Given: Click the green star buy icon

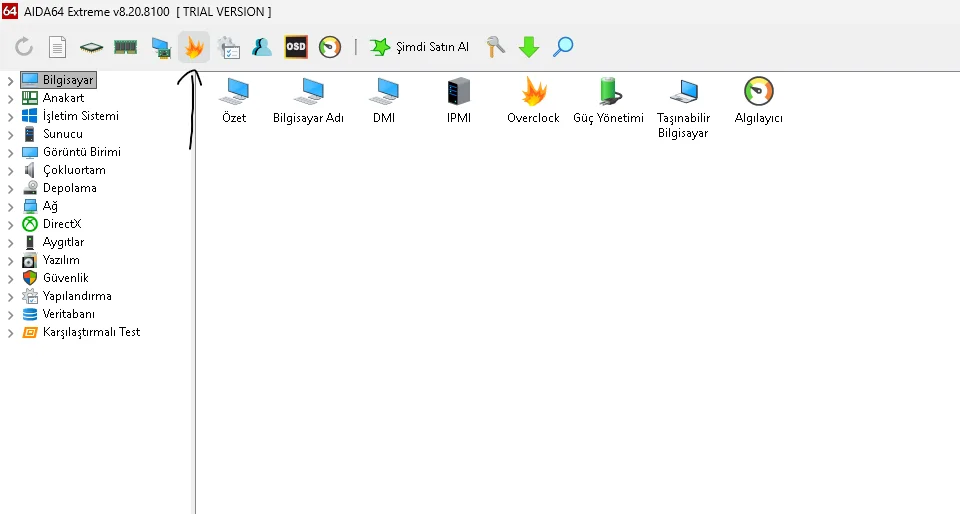Looking at the screenshot, I should click(x=380, y=47).
